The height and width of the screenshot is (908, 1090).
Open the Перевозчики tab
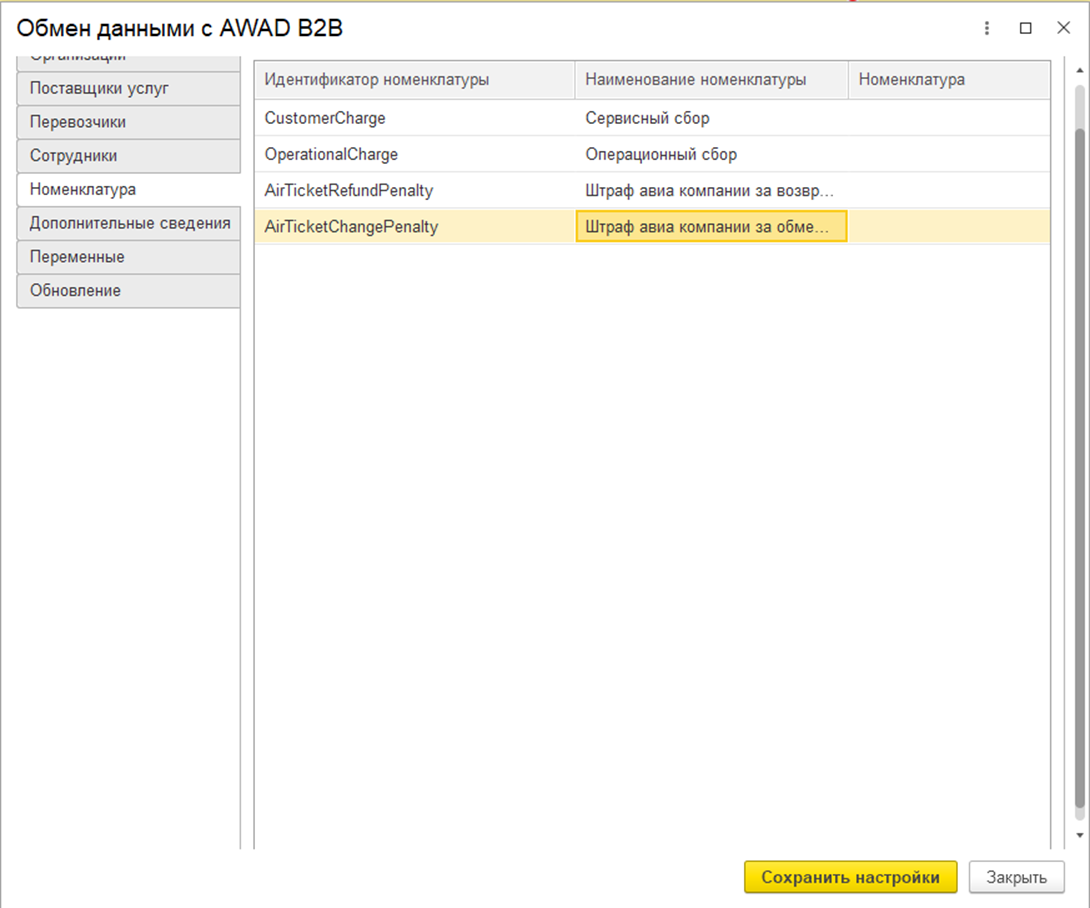tap(128, 122)
